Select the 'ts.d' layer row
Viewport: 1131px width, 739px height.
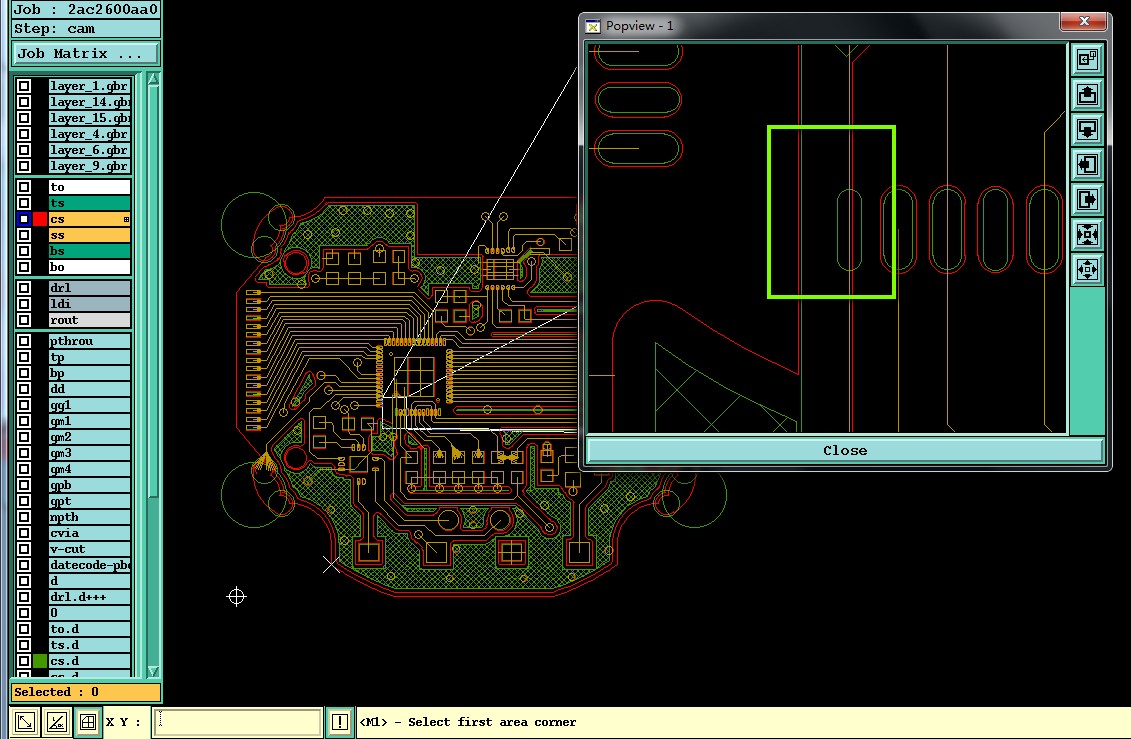point(89,645)
